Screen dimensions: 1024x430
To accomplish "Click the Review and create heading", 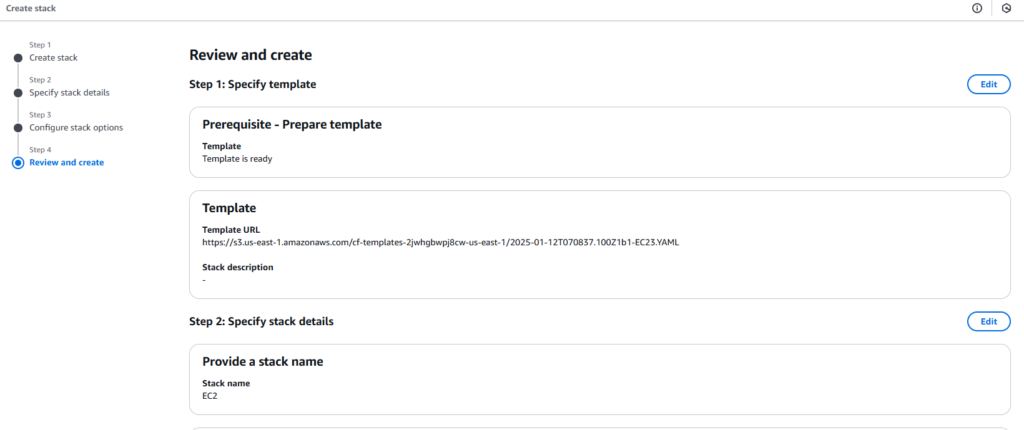I will 251,55.
